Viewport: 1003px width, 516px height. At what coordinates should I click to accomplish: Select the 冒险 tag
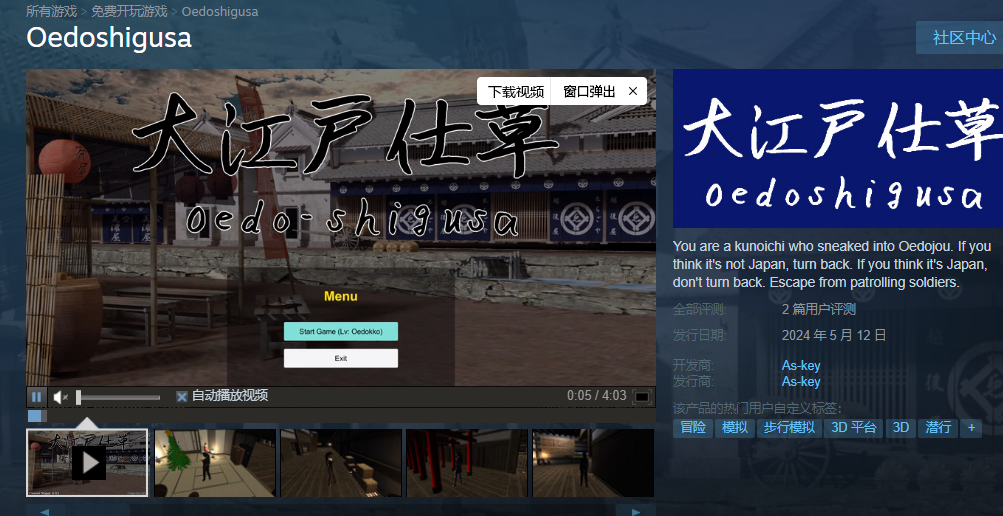point(693,428)
